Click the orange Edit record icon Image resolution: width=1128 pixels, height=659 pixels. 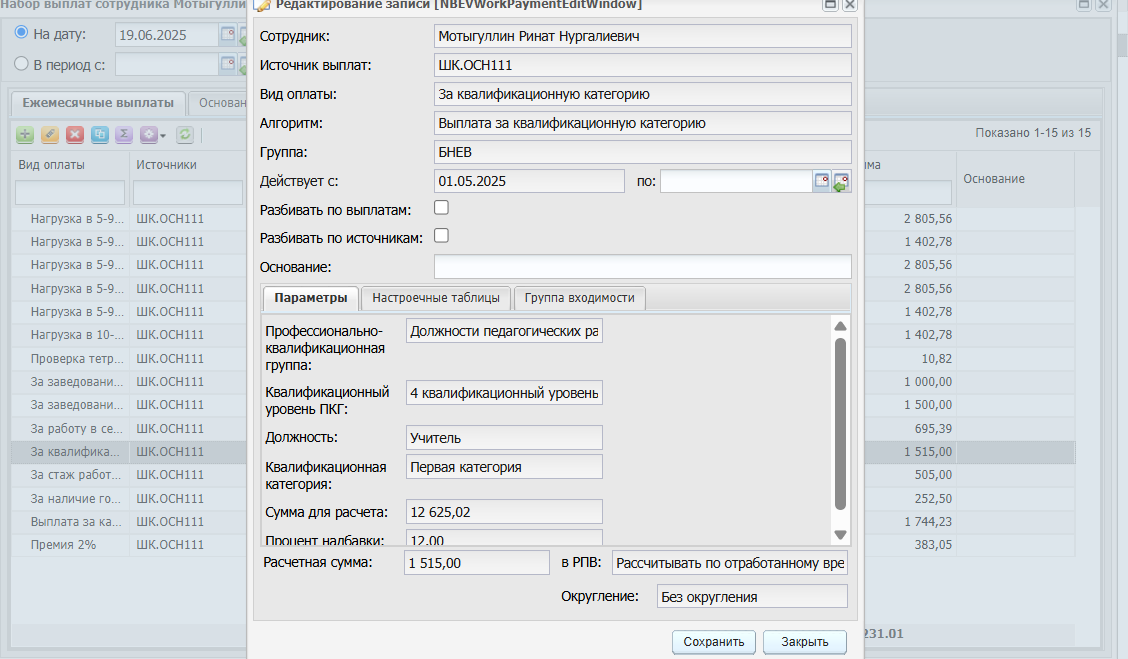coord(50,135)
